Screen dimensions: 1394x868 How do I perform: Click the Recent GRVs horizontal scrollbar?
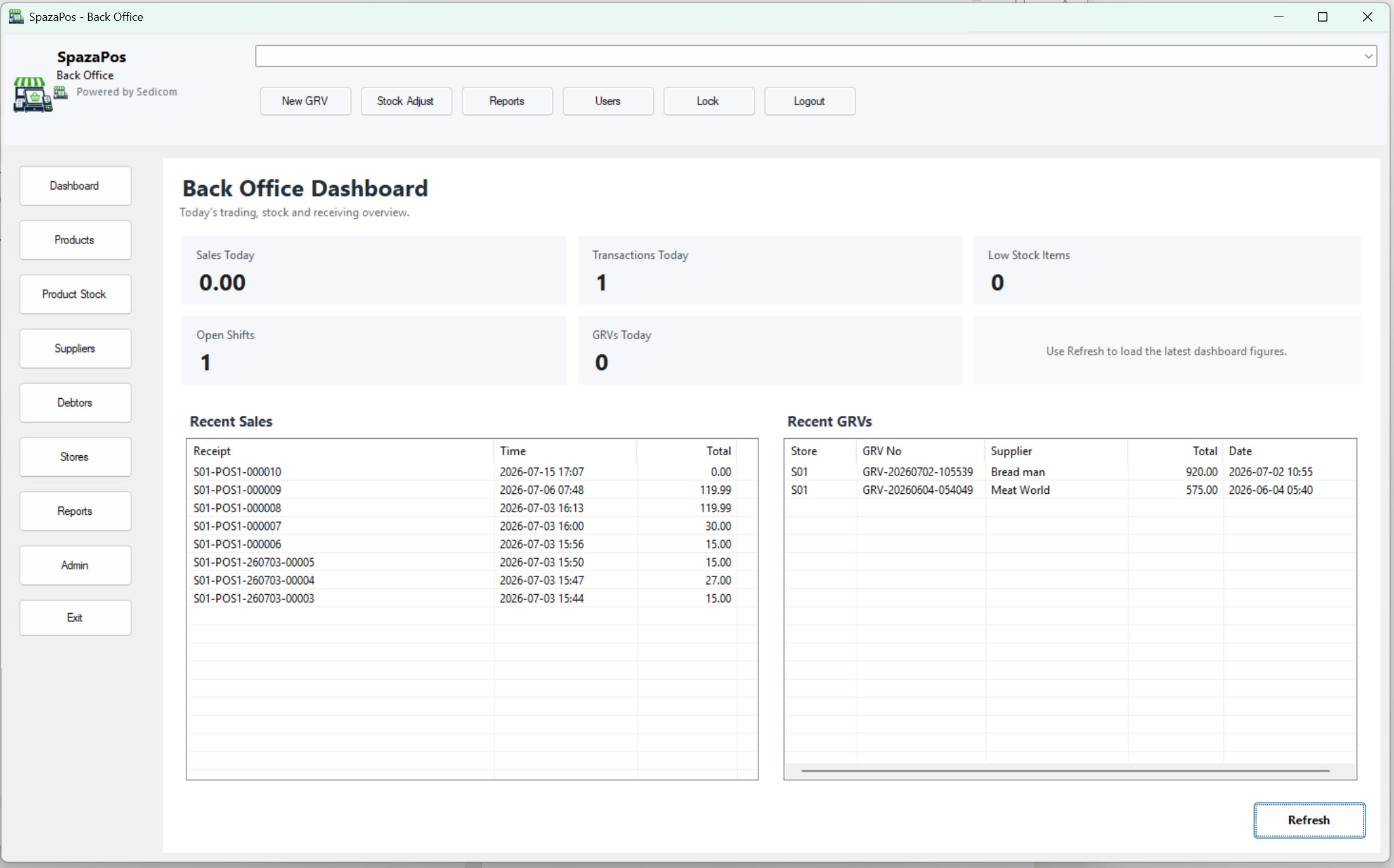click(x=1065, y=771)
